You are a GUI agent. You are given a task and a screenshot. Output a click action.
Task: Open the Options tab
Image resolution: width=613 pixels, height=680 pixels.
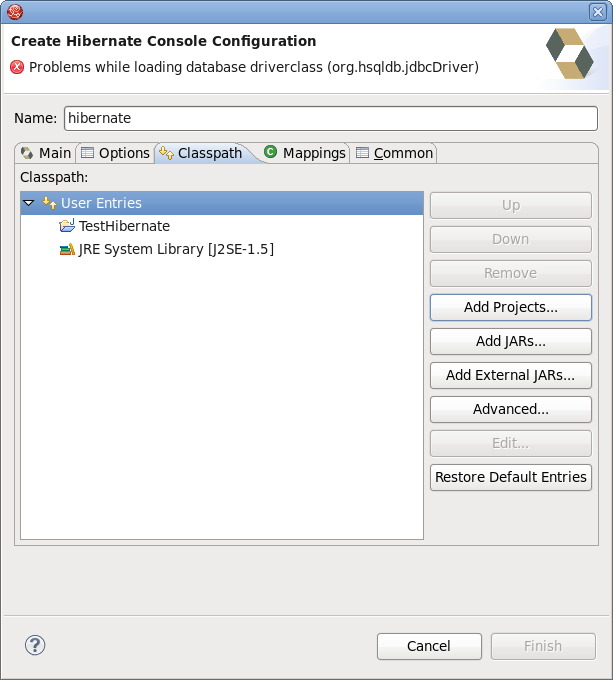click(x=115, y=153)
